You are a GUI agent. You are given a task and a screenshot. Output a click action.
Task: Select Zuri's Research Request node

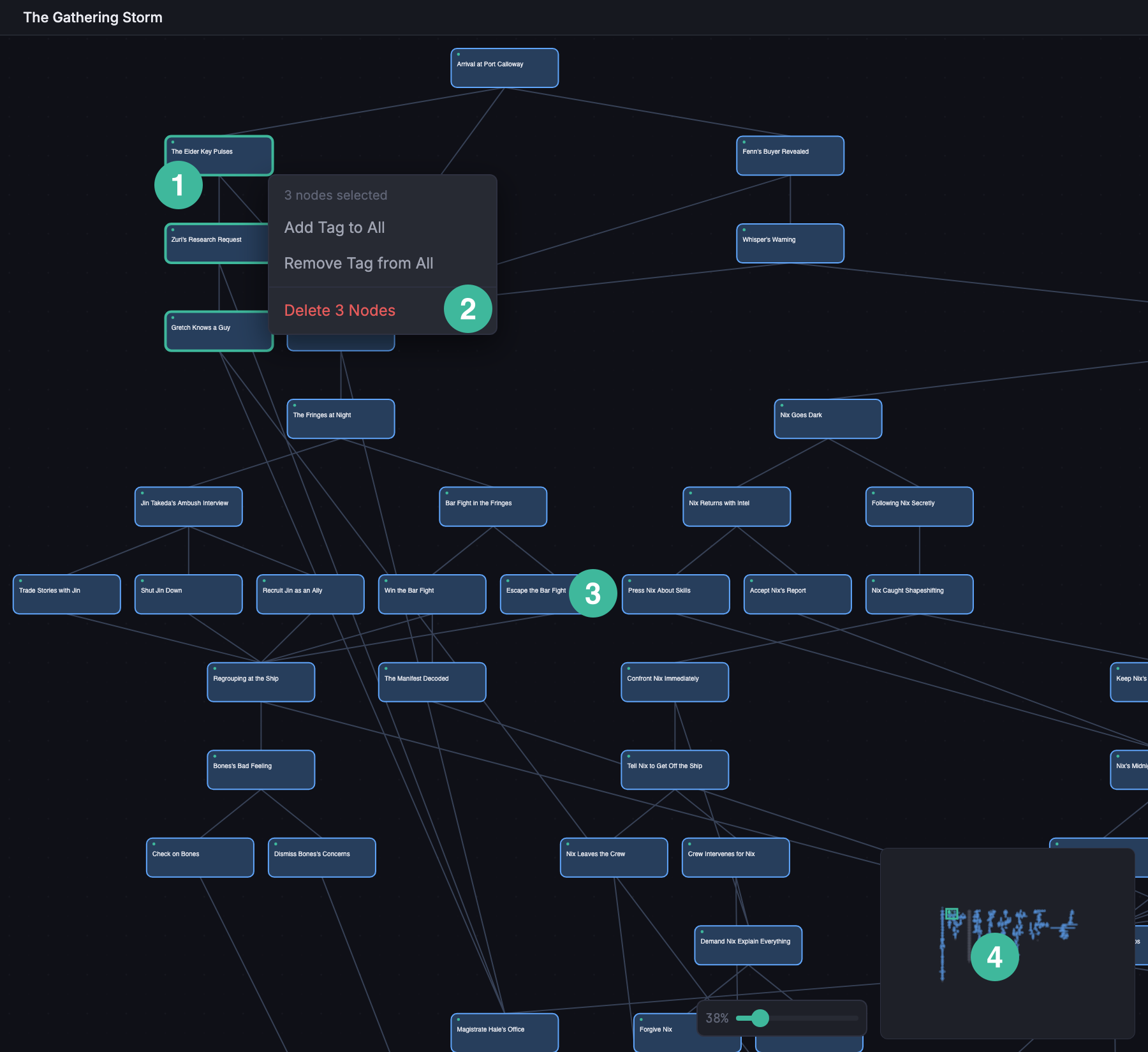(x=217, y=244)
